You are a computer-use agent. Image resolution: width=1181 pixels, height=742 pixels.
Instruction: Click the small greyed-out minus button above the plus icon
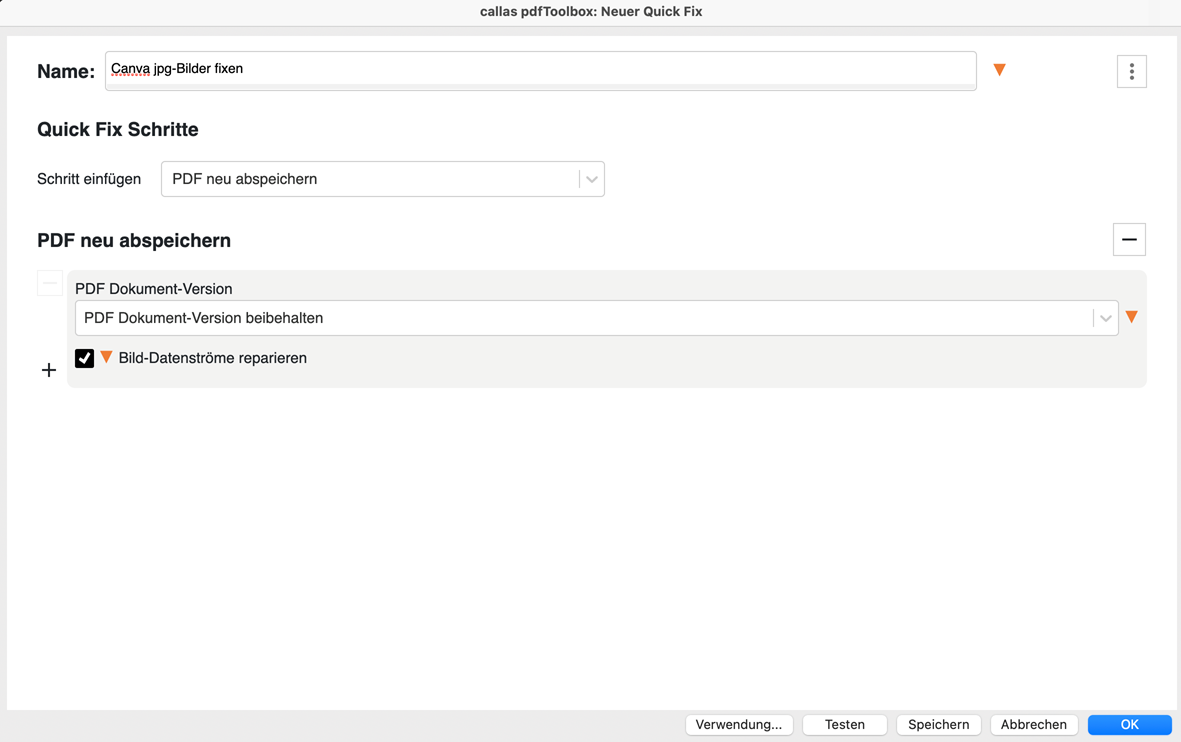(50, 284)
